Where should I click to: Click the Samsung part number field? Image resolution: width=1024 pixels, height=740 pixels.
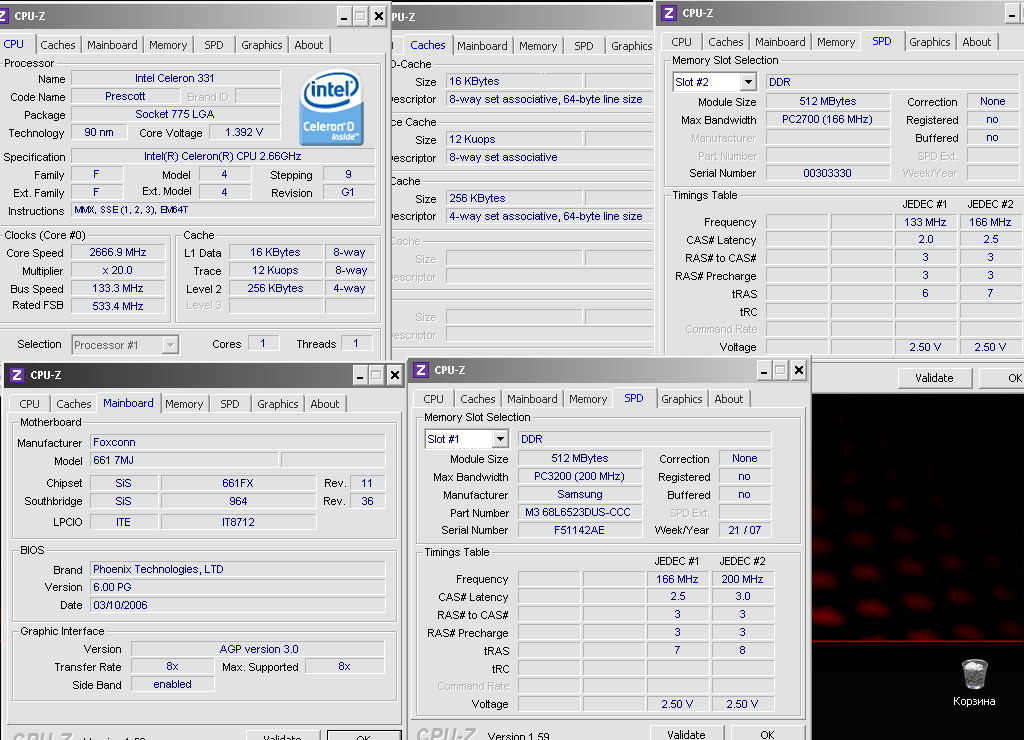pos(580,513)
